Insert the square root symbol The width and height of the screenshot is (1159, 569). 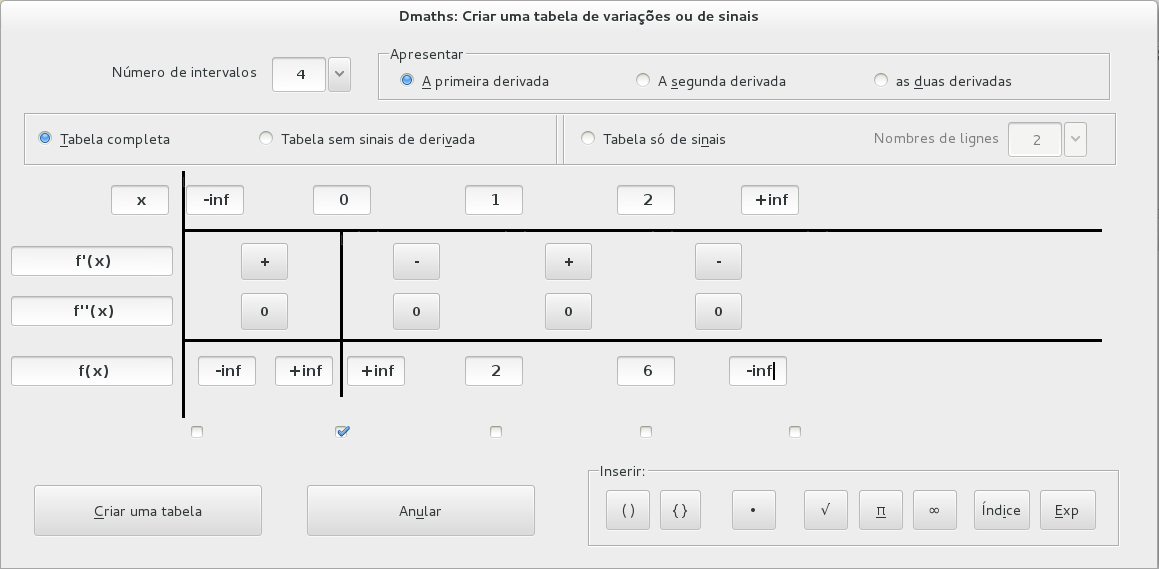tap(826, 510)
